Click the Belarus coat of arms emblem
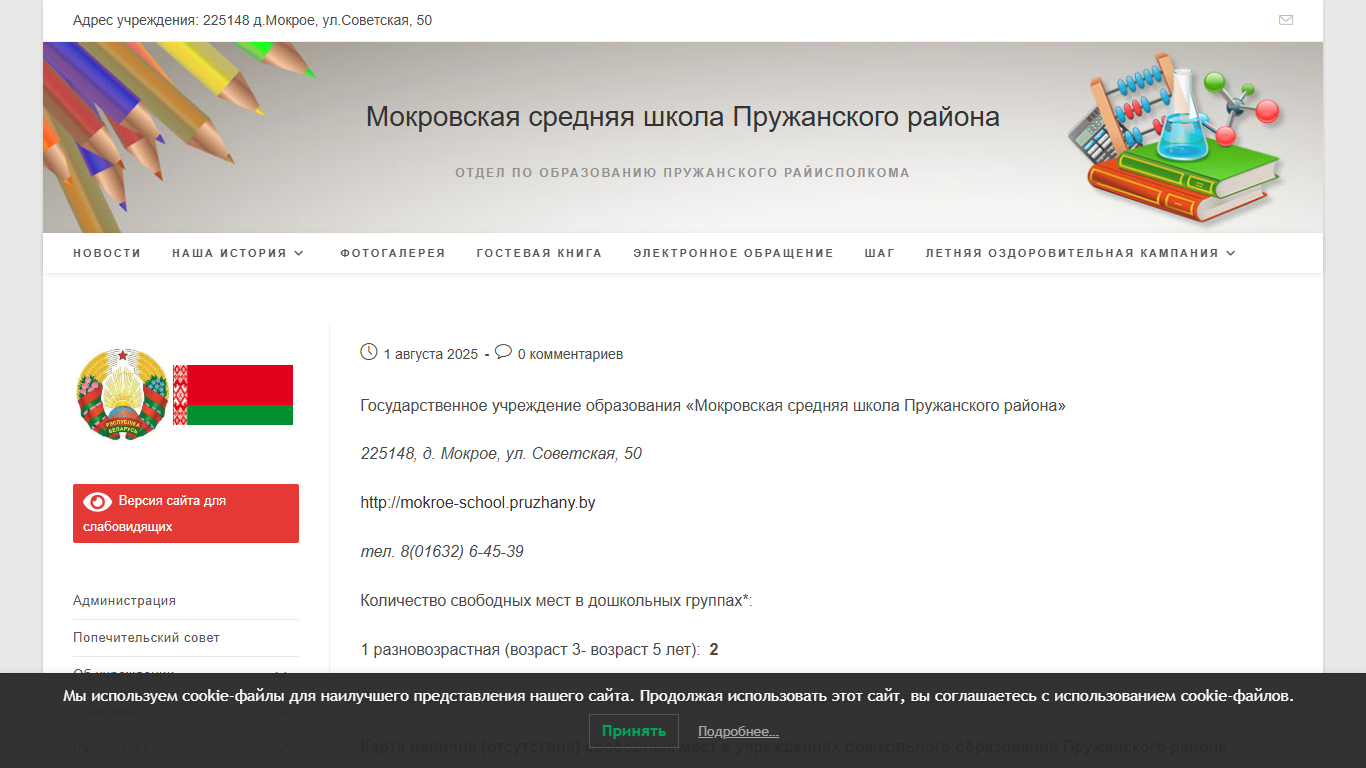 [x=122, y=394]
